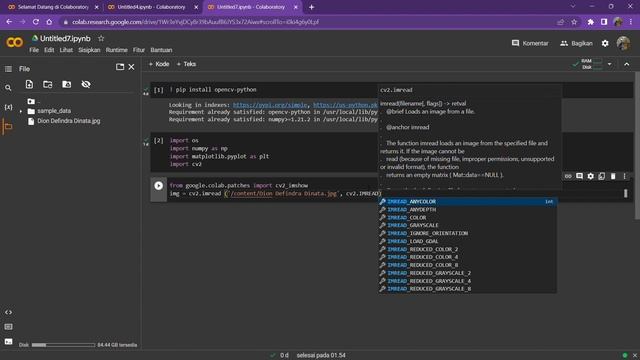640x360 pixels.
Task: Open more cell actions menu
Action: 624,176
